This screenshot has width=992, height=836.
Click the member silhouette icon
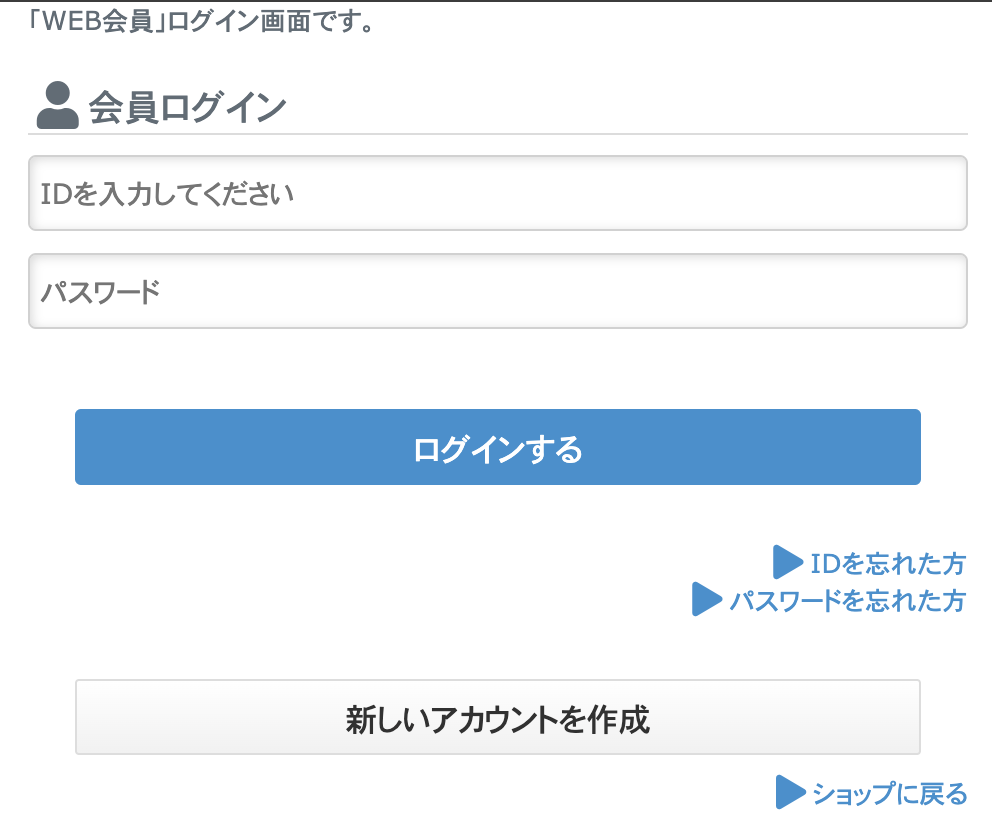[57, 106]
